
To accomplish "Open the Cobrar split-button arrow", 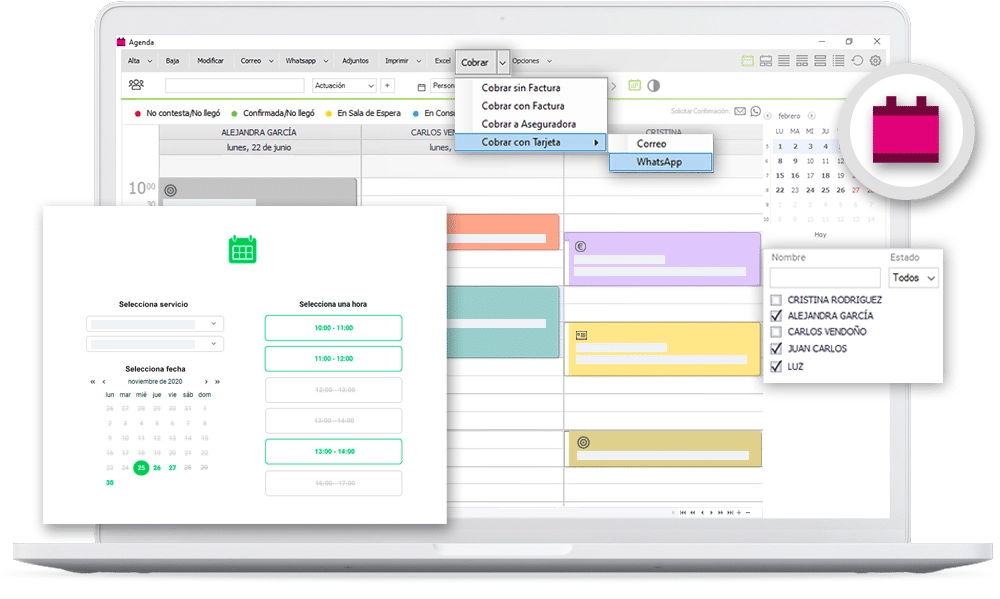I will point(503,62).
